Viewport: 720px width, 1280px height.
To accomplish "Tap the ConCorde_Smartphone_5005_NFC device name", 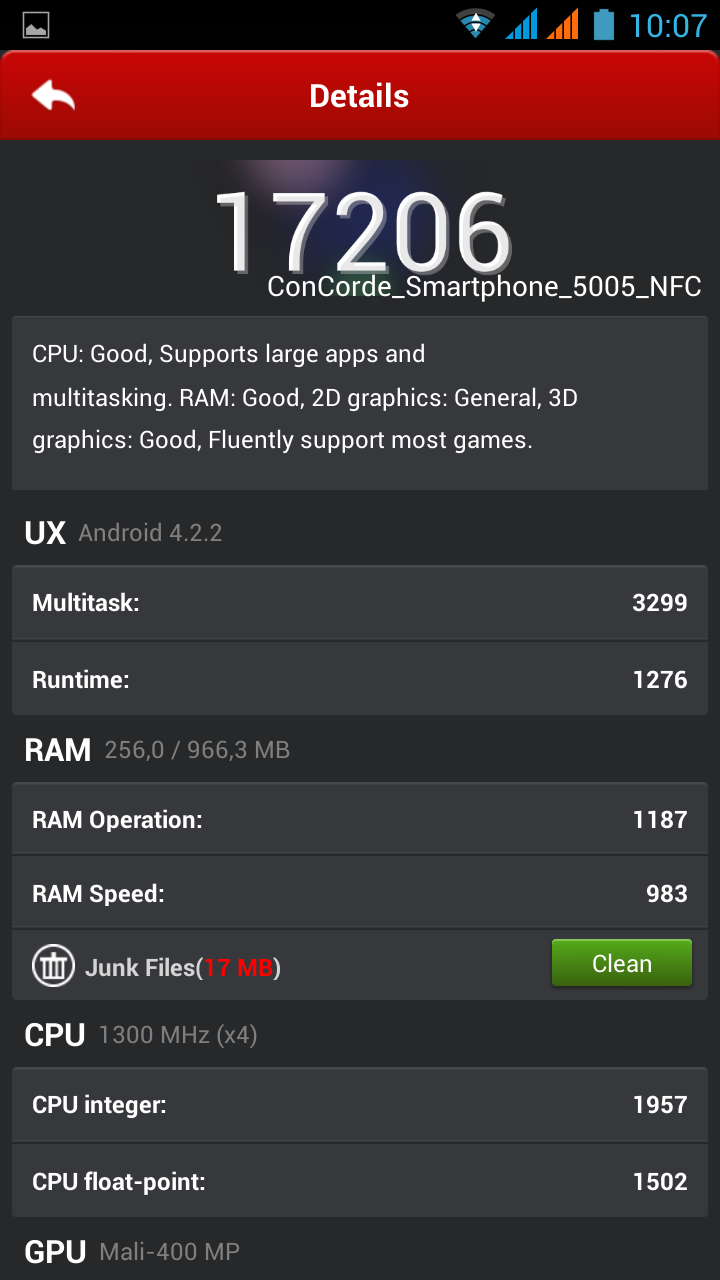I will pos(484,288).
